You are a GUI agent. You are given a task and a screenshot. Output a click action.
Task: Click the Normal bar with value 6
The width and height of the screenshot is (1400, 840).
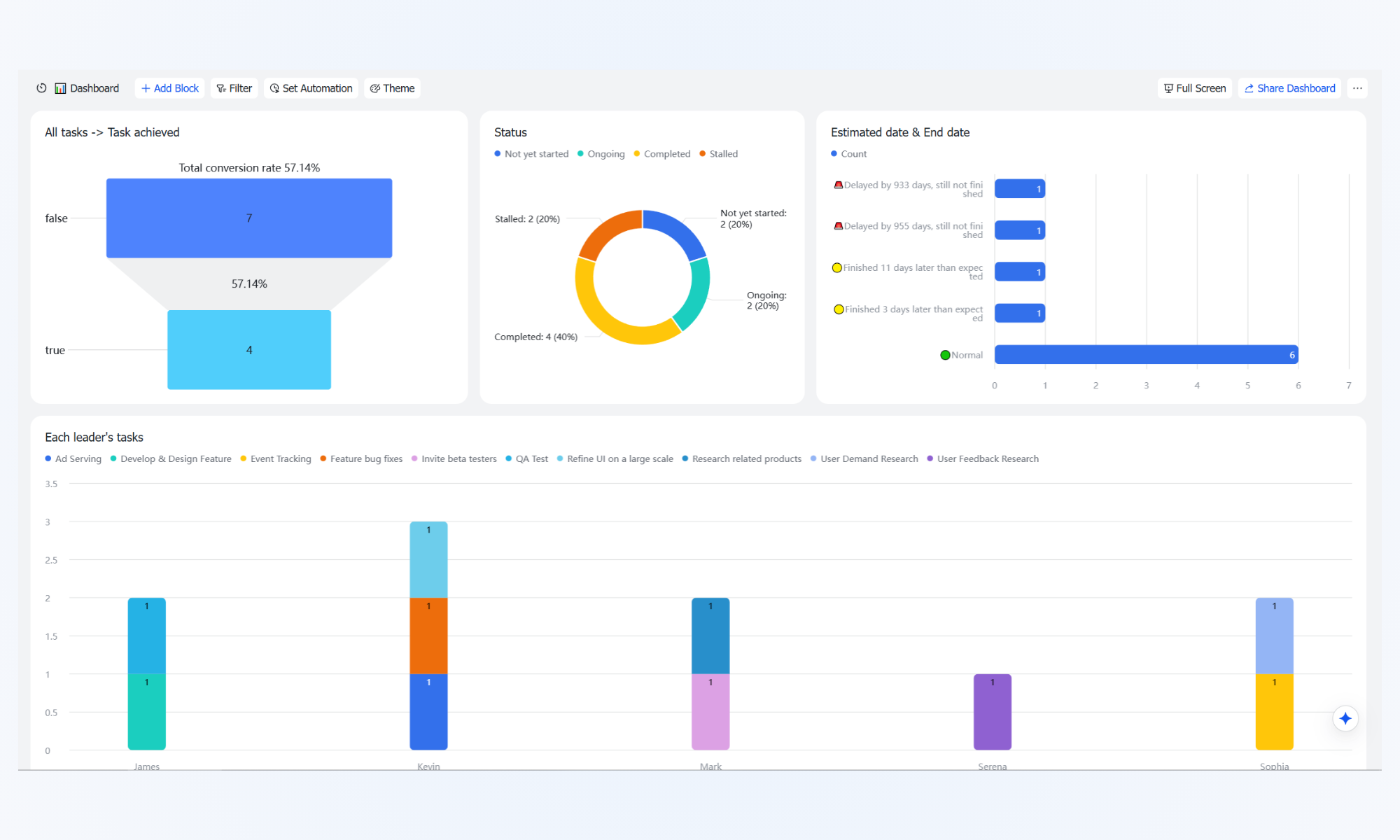pos(1146,355)
